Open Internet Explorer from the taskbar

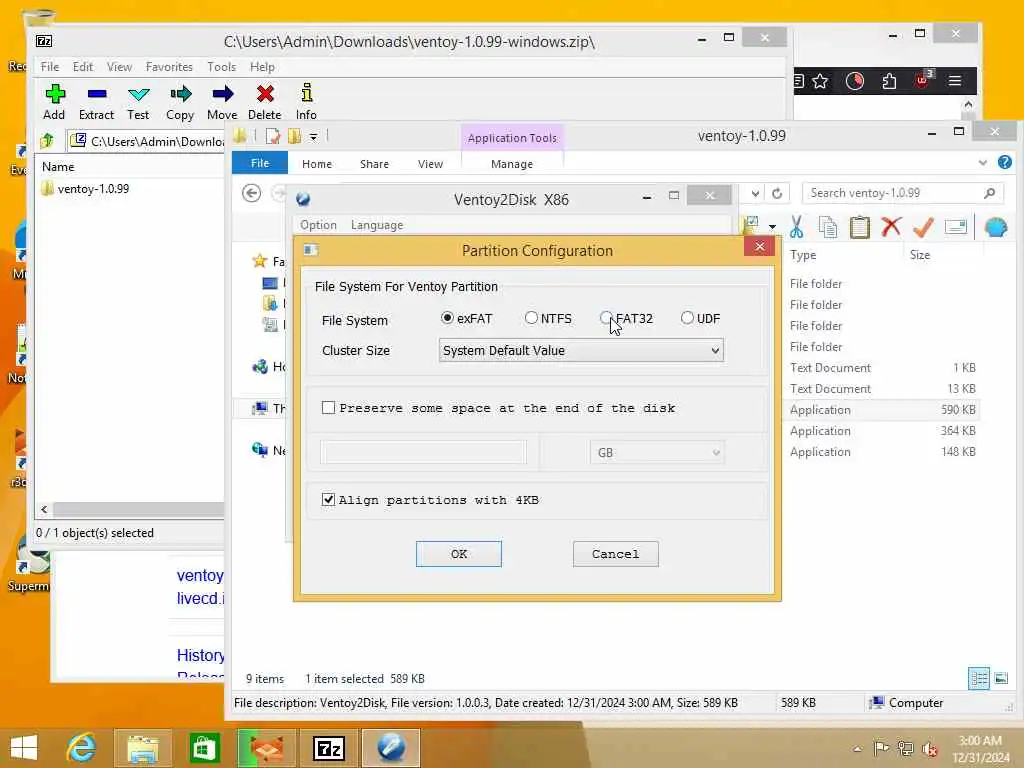click(81, 748)
